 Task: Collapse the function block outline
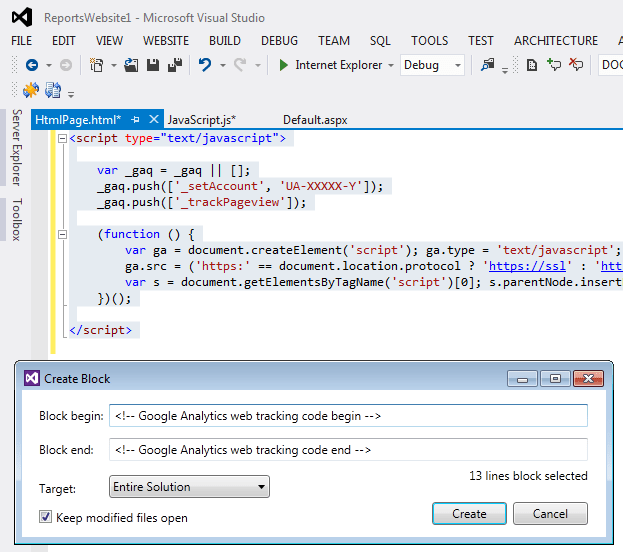pyautogui.click(x=62, y=234)
